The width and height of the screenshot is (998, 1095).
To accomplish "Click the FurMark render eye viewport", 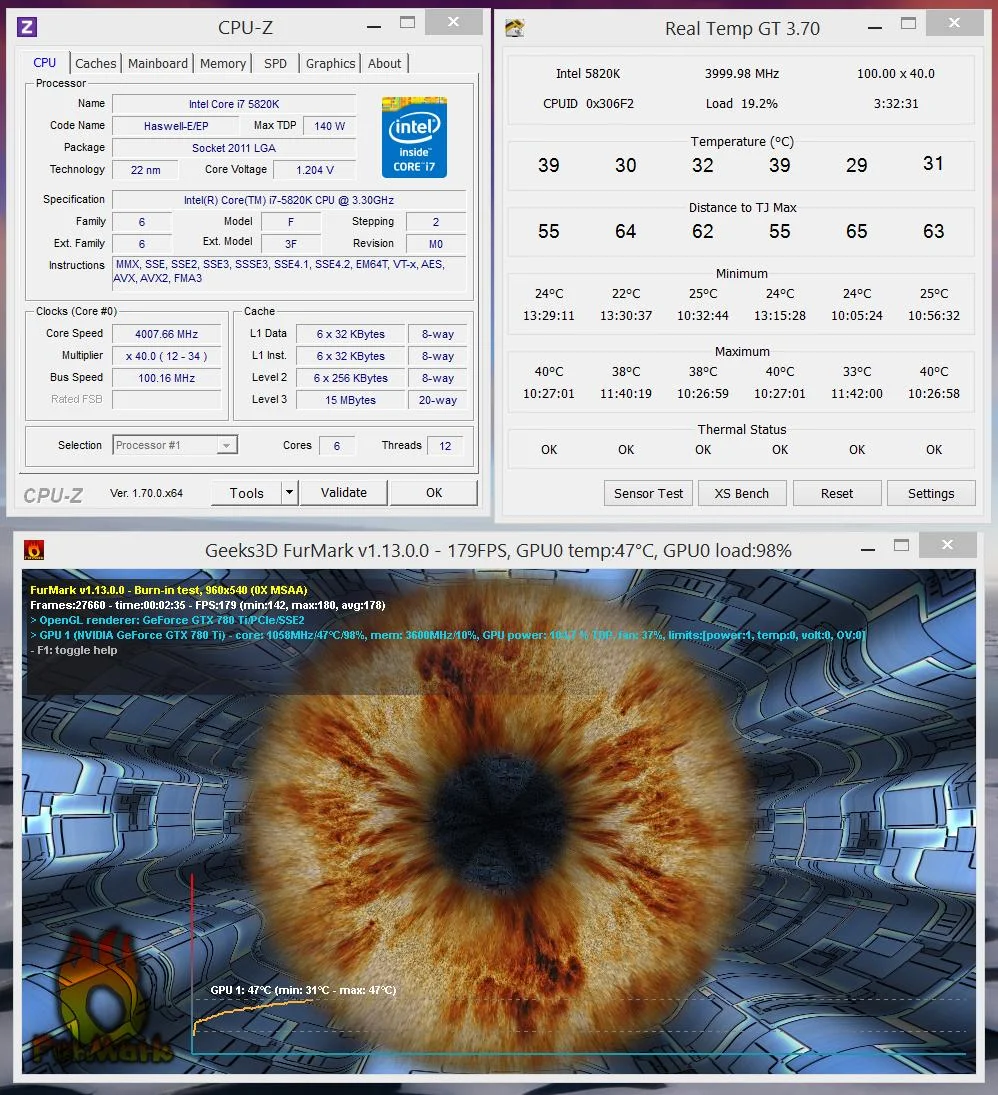I will (x=499, y=821).
